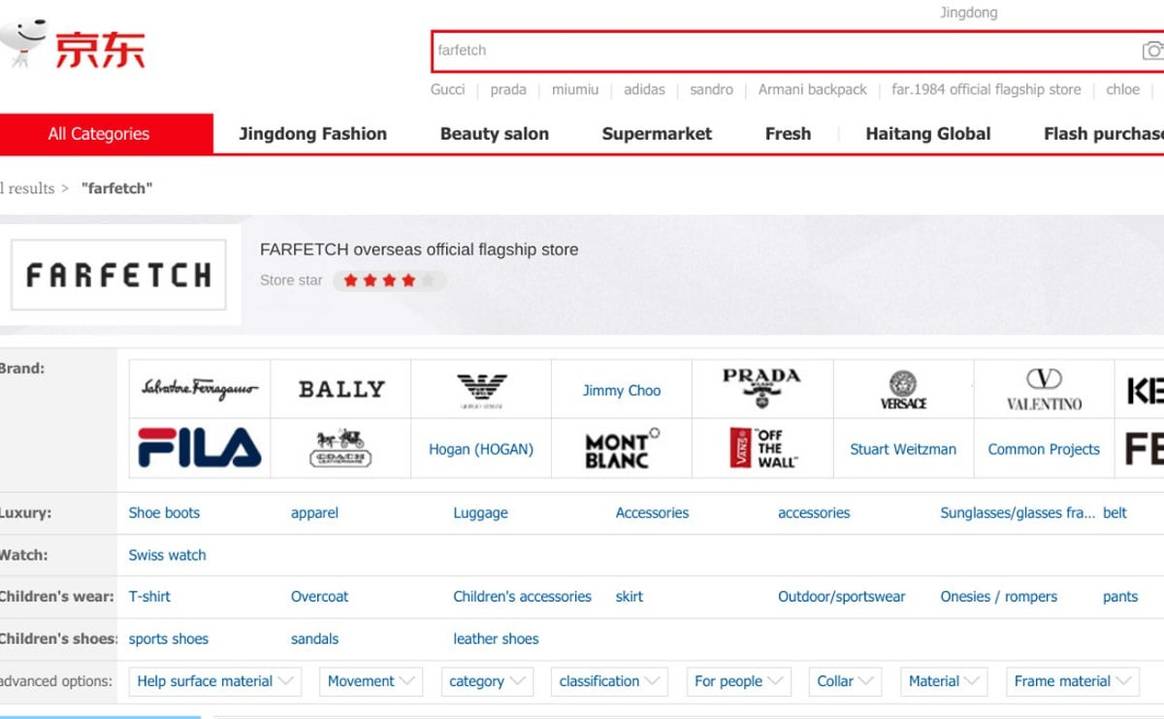Expand the Collar dropdown
The width and height of the screenshot is (1164, 719).
(x=844, y=681)
